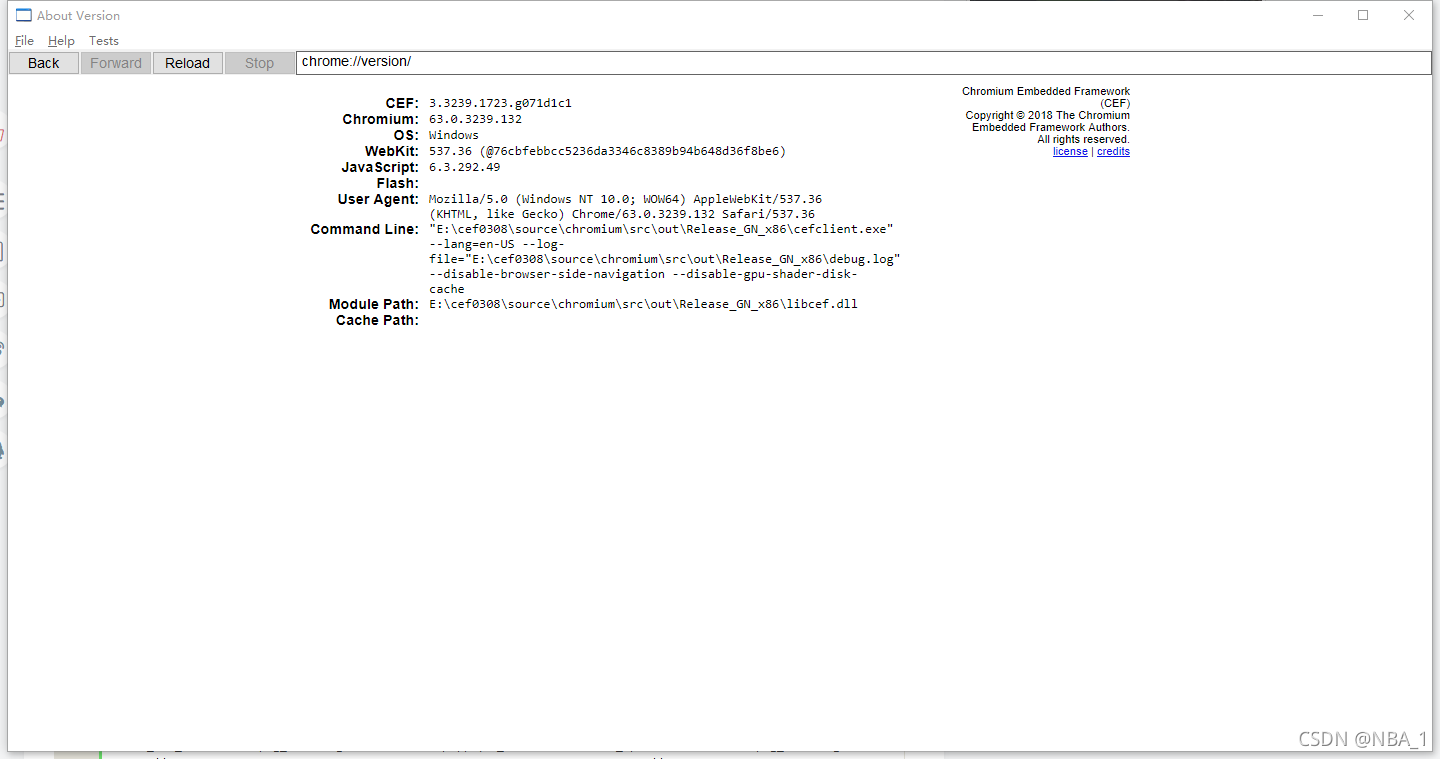Click the --disable-browser-side-navigation flag text
This screenshot has height=759, width=1440.
547,274
